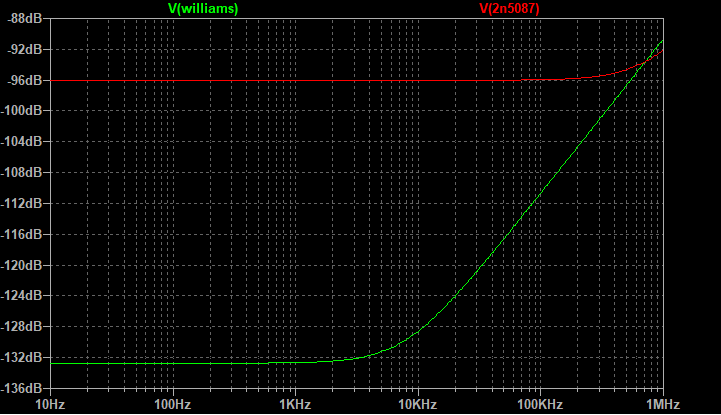Click the 10KHz frequency label
This screenshot has width=721, height=415.
point(418,404)
